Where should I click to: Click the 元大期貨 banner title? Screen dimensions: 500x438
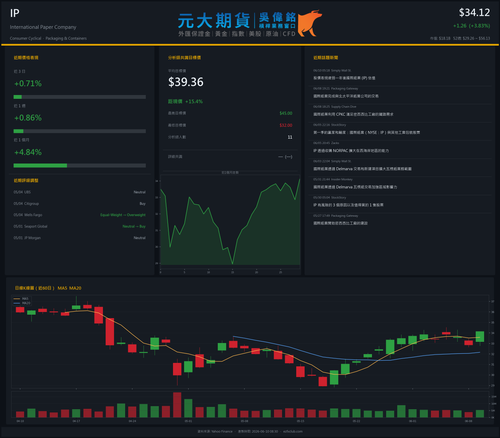214,21
